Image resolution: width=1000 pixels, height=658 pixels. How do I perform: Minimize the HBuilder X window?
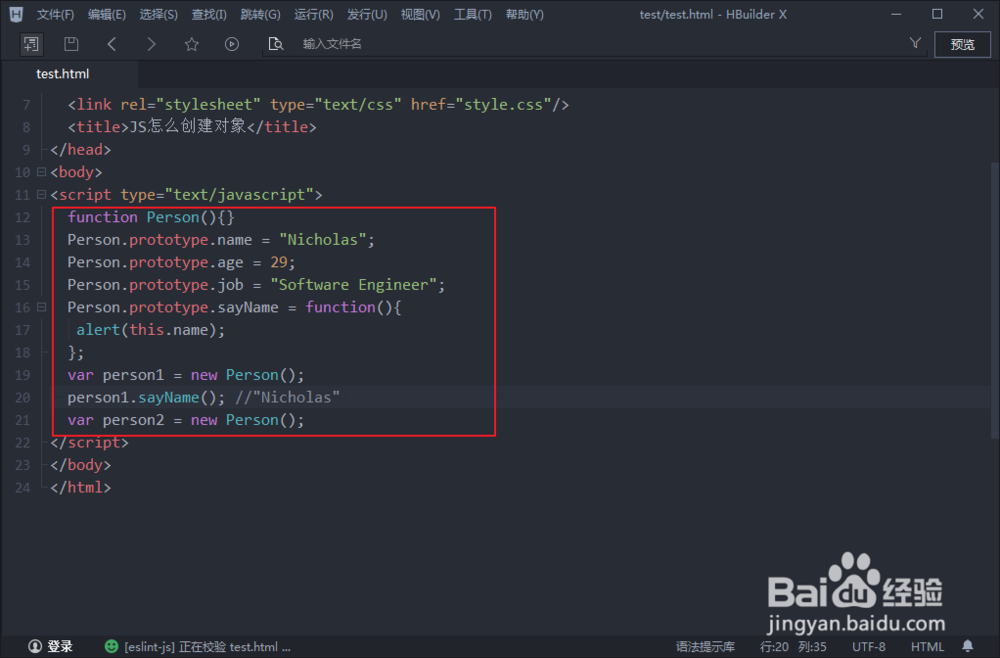click(896, 14)
